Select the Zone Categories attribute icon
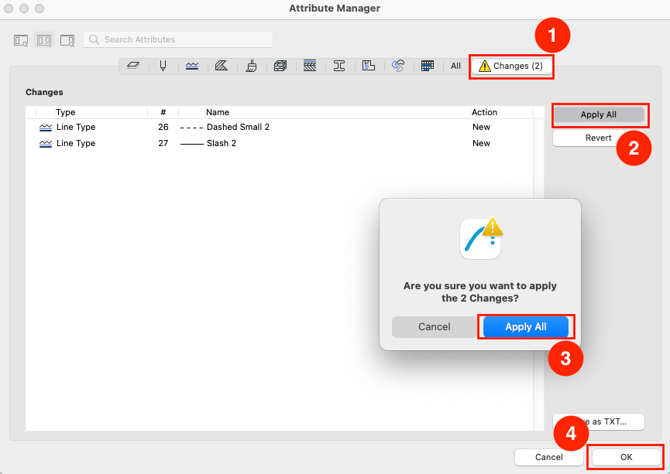 pyautogui.click(x=369, y=66)
